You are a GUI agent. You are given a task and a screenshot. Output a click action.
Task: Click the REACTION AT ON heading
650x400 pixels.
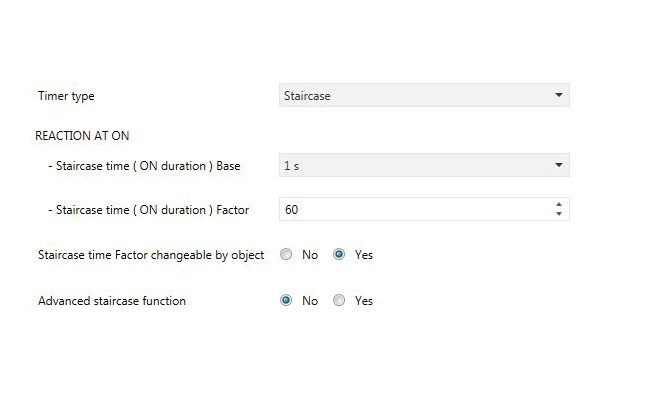(x=83, y=135)
